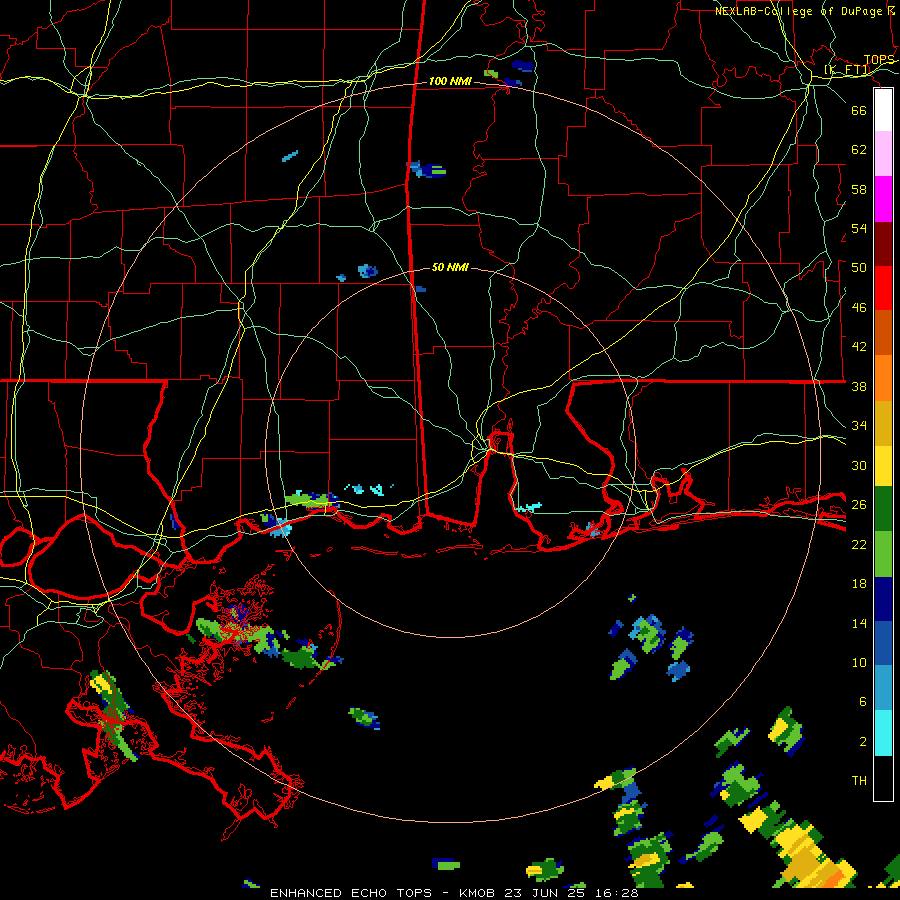Click the legend value "38"
The image size is (900, 900).
pyautogui.click(x=859, y=387)
